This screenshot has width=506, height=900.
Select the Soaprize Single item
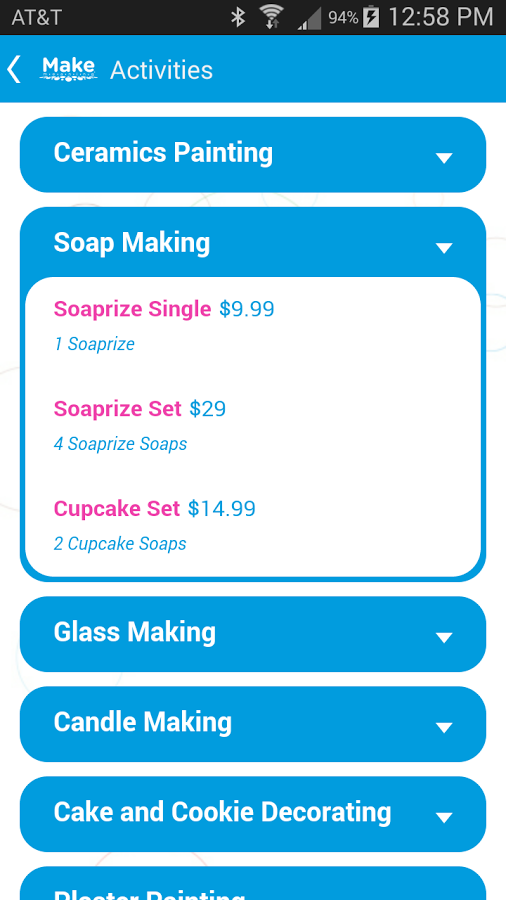pyautogui.click(x=253, y=325)
